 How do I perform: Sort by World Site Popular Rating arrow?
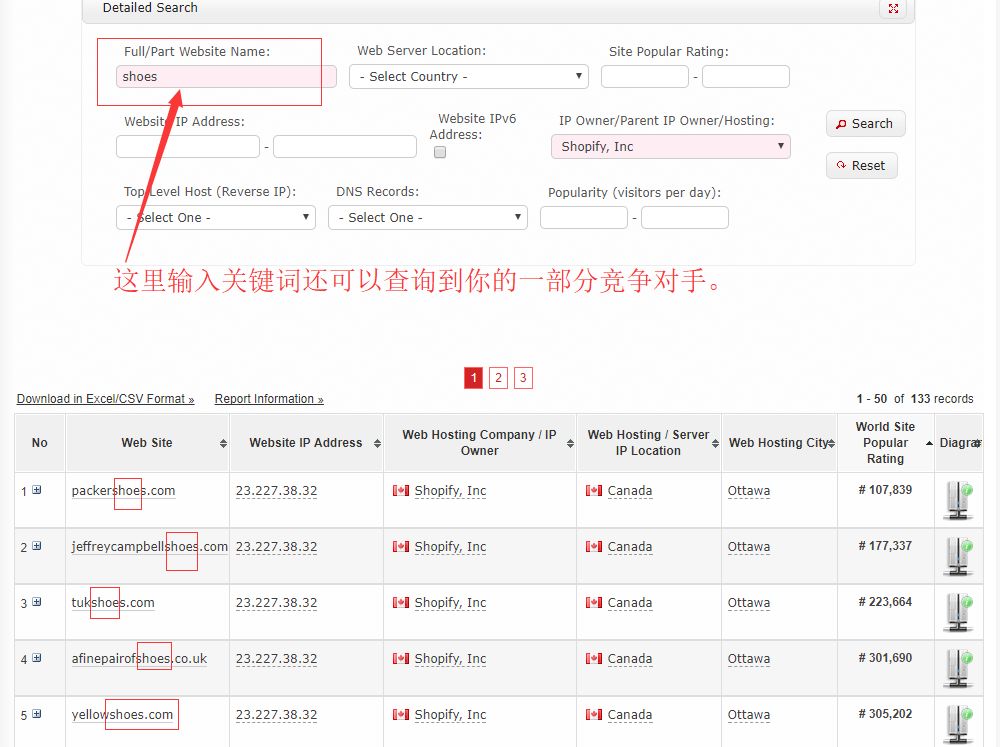click(929, 443)
